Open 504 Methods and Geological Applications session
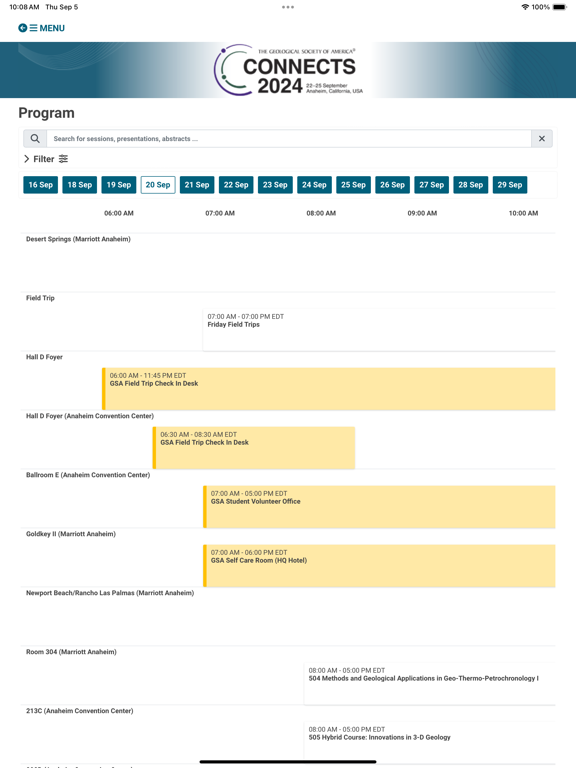 click(430, 684)
